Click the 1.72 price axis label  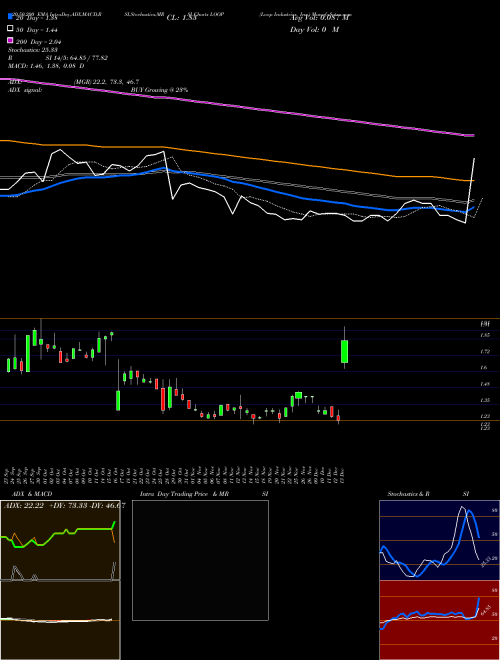484,351
